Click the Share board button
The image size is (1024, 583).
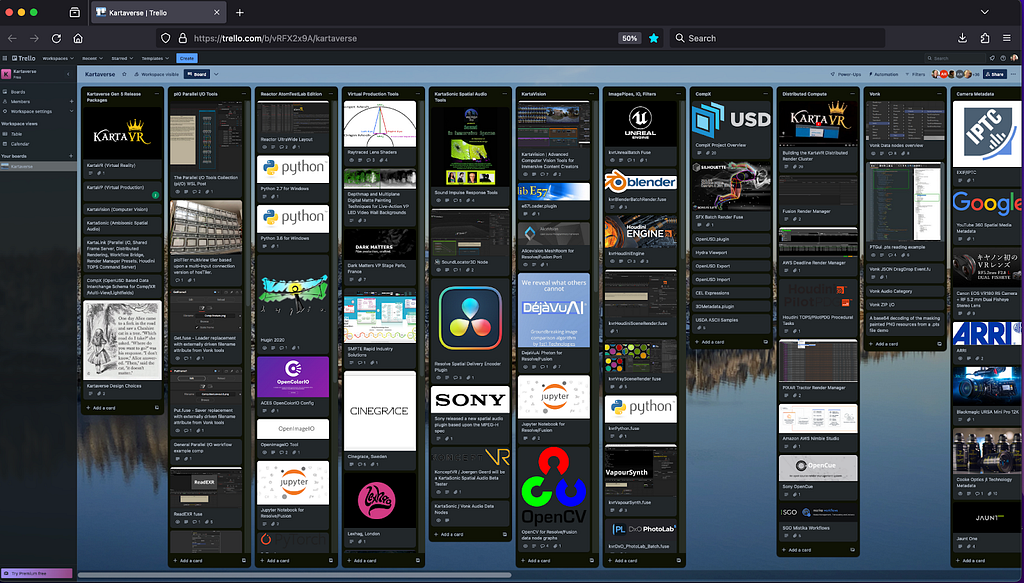tap(995, 74)
